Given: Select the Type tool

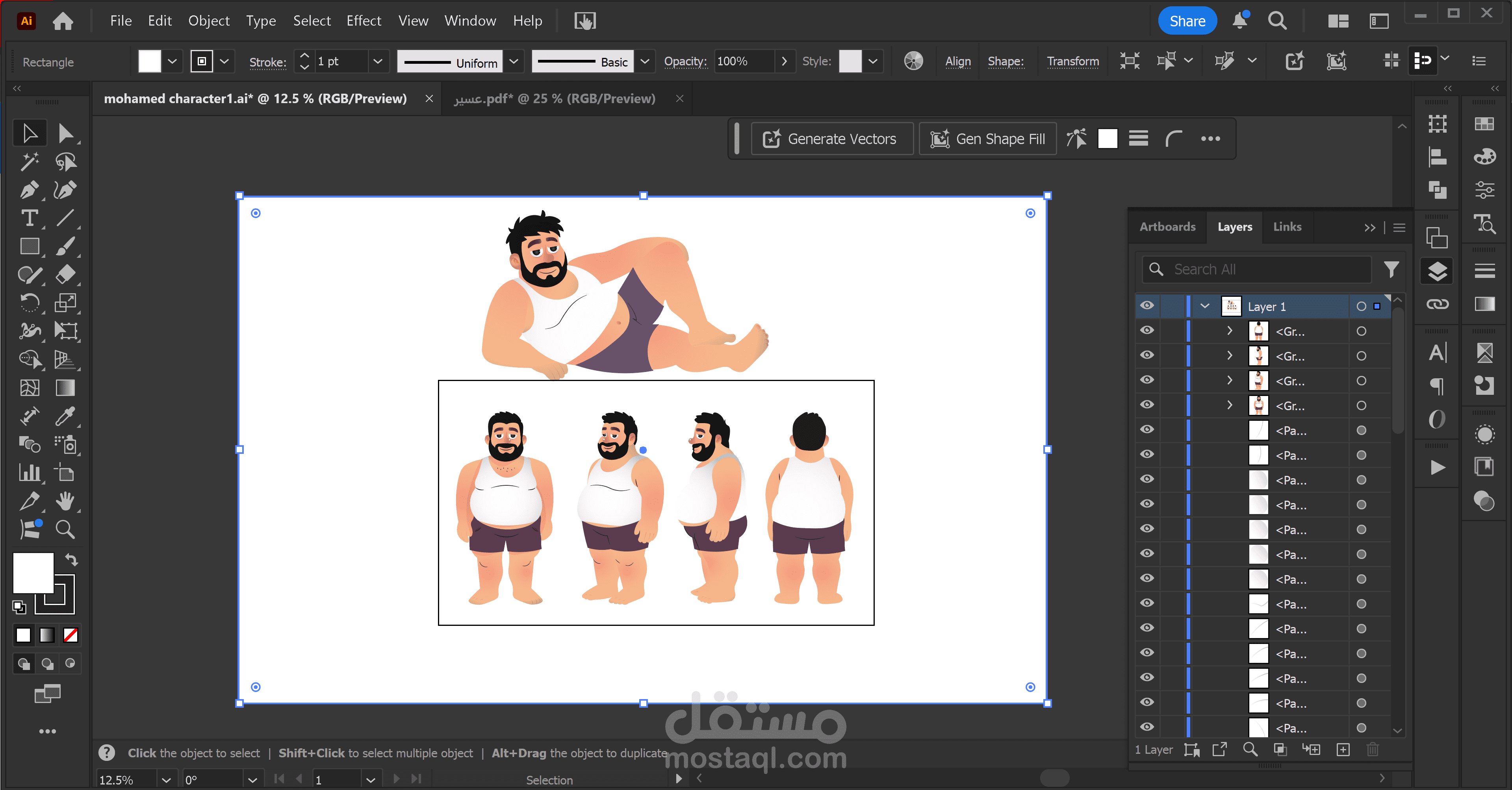Looking at the screenshot, I should coord(29,218).
